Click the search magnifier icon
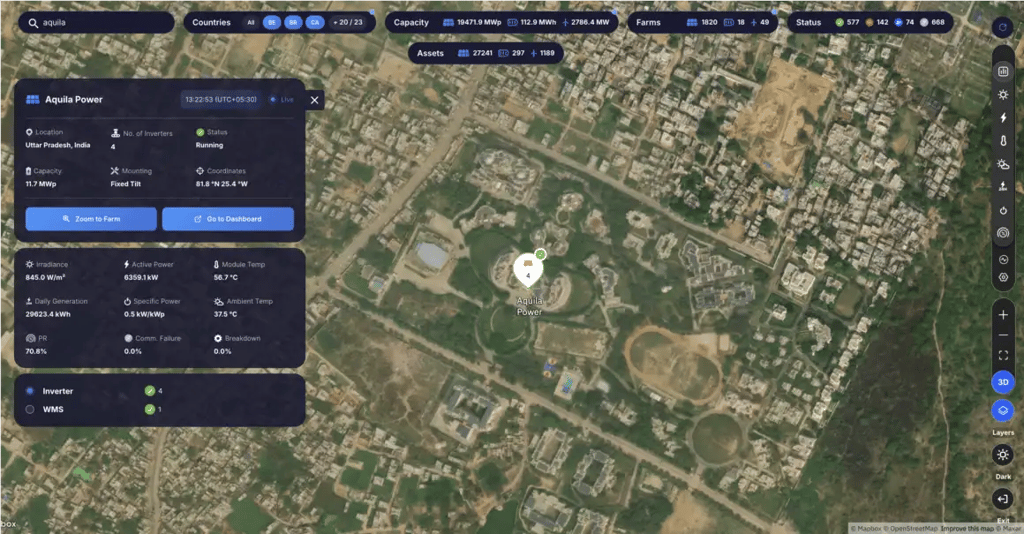This screenshot has width=1024, height=534. (33, 23)
